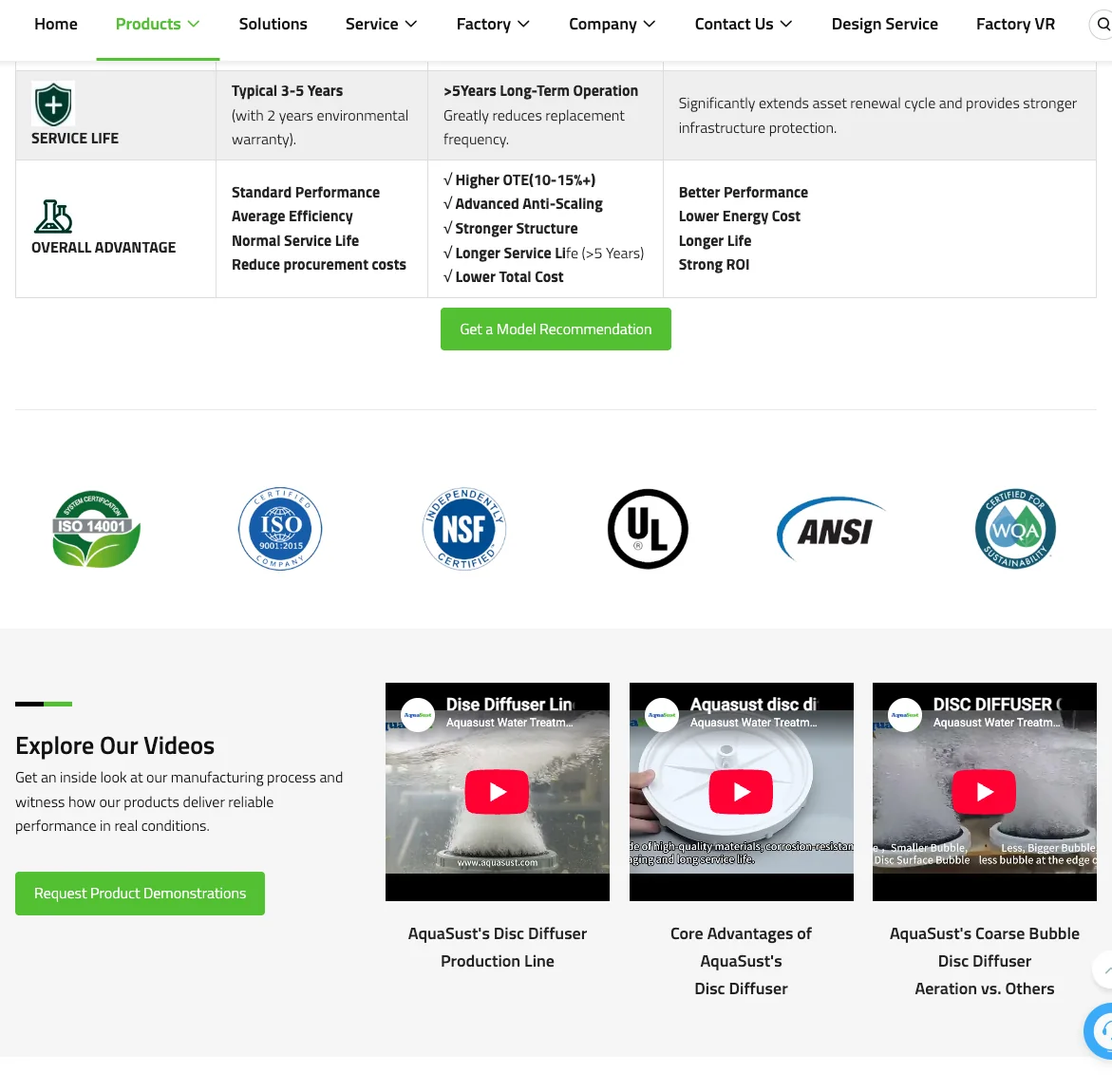The height and width of the screenshot is (1092, 1112).
Task: Click the Reduce procurement costs text
Action: pyautogui.click(x=319, y=265)
